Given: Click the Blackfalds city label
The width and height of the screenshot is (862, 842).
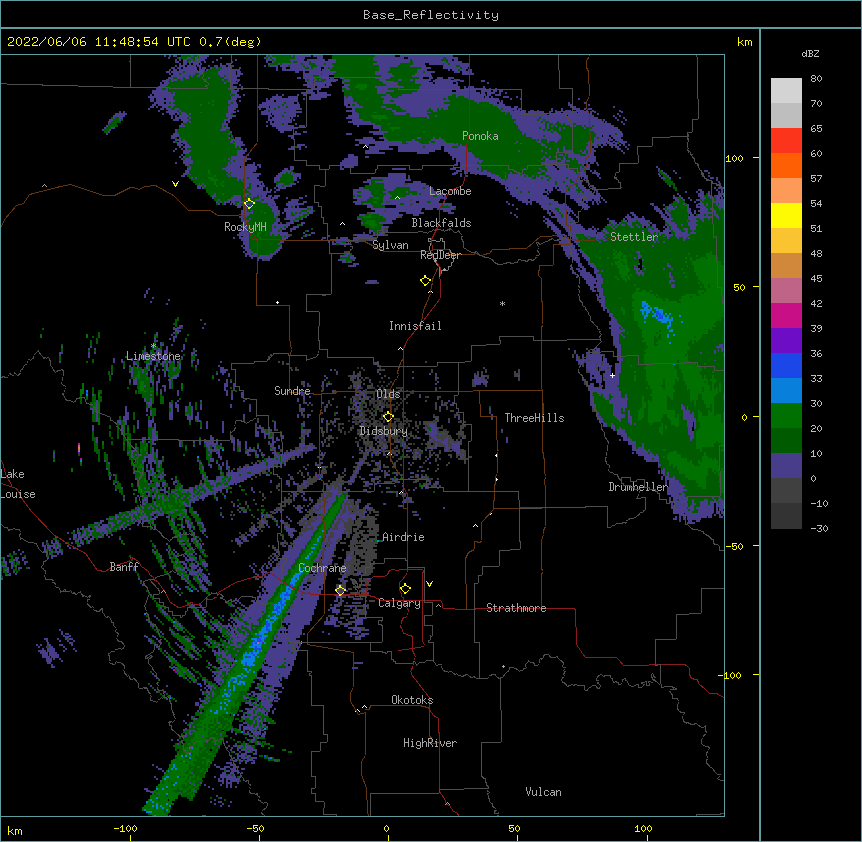Looking at the screenshot, I should (x=441, y=223).
